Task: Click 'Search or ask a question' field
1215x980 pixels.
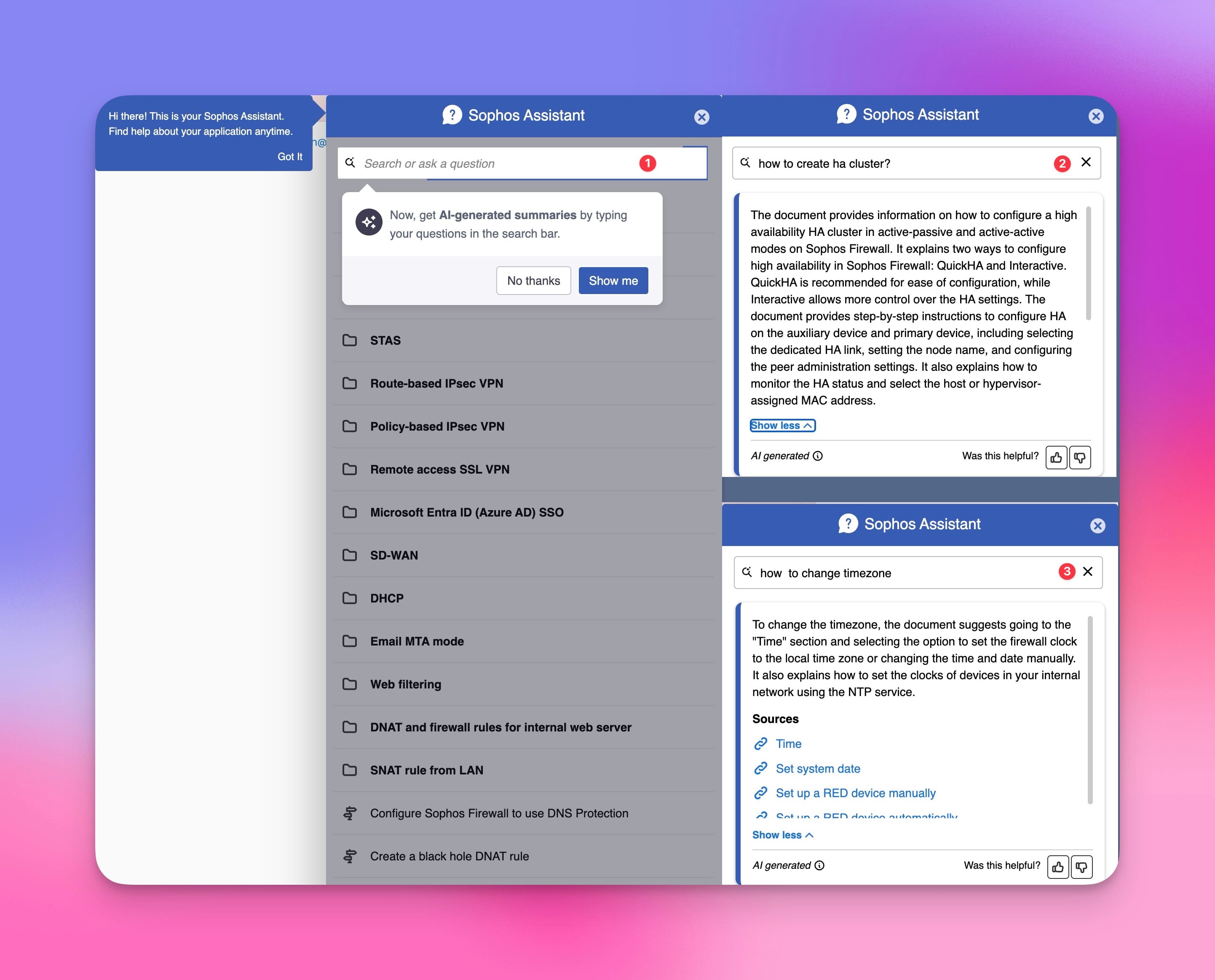Action: 497,164
